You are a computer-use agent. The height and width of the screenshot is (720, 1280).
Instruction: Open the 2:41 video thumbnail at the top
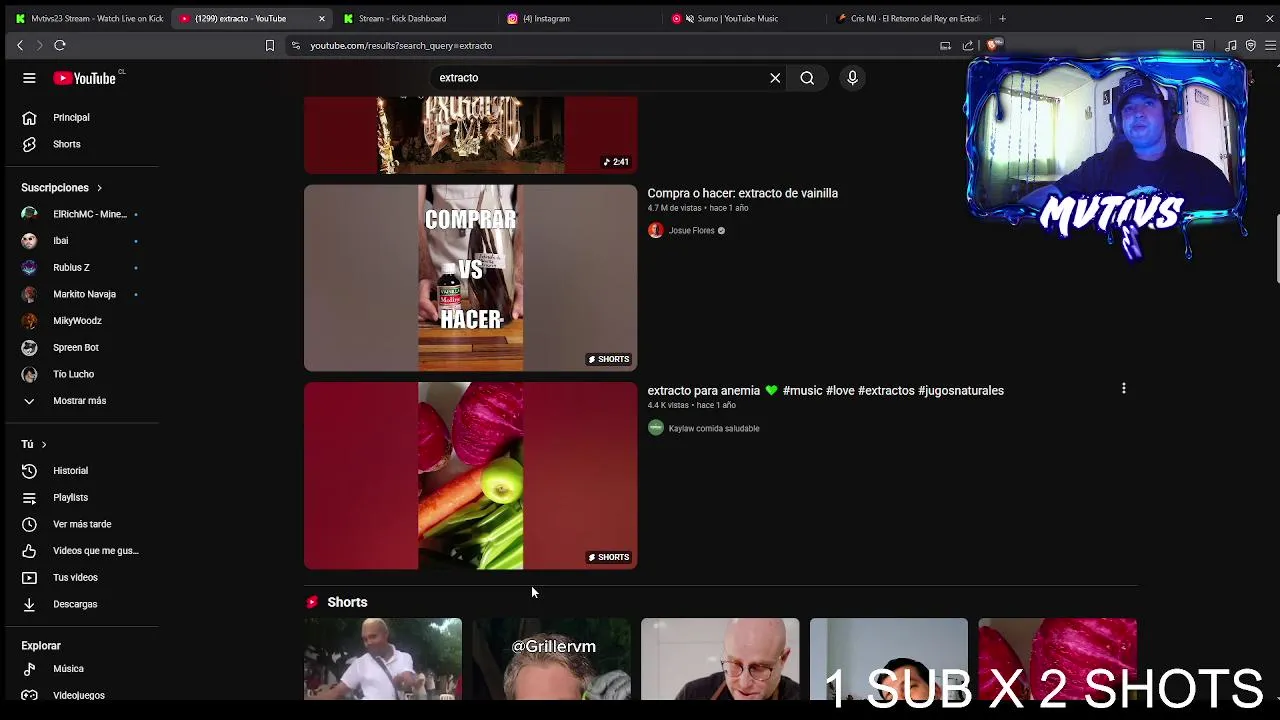(x=470, y=135)
